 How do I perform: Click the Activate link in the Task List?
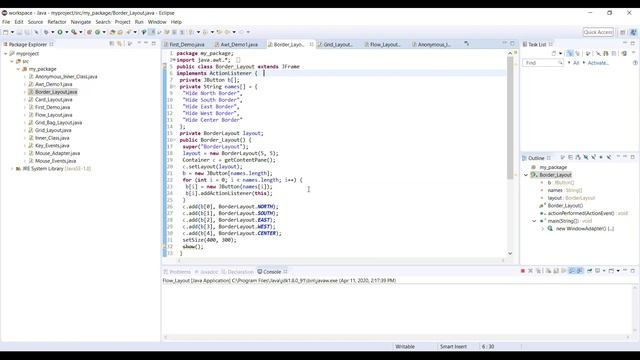[x=598, y=63]
